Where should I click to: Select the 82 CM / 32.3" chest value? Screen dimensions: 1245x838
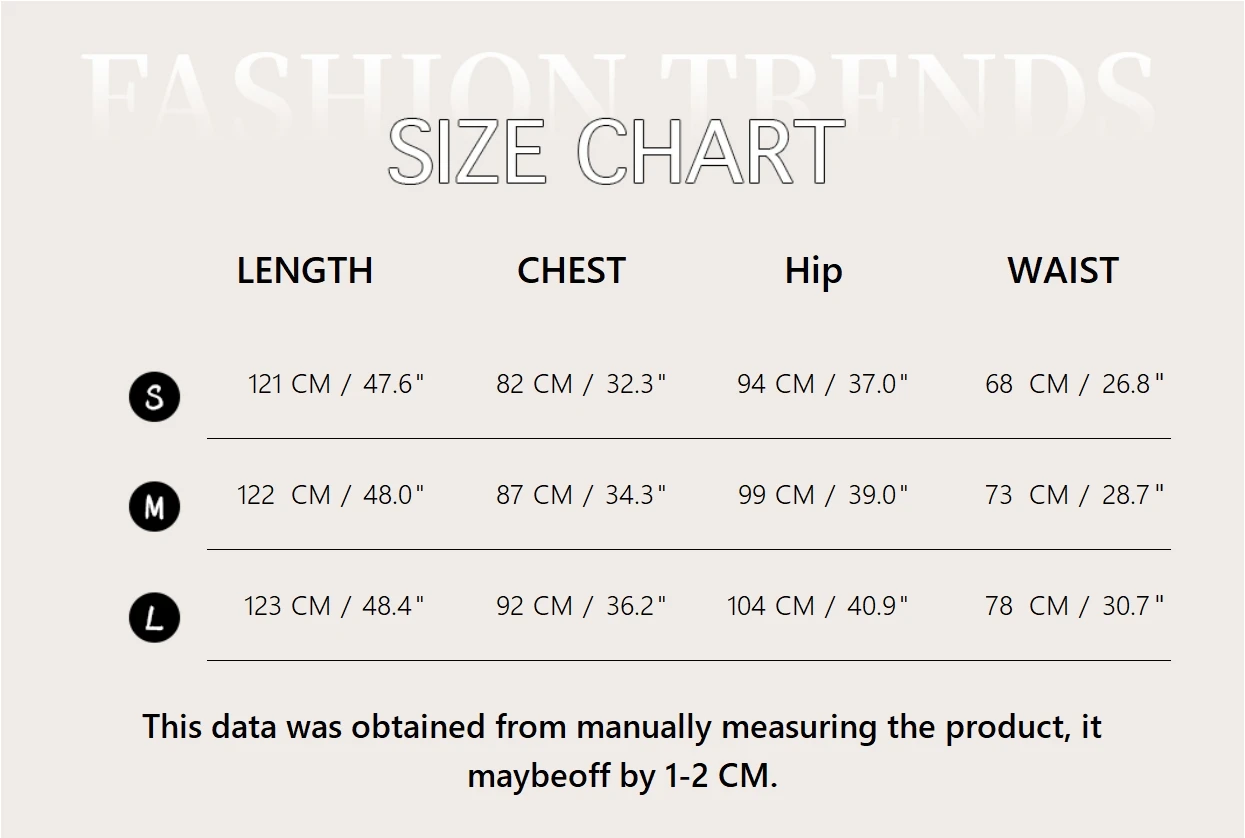tap(581, 384)
